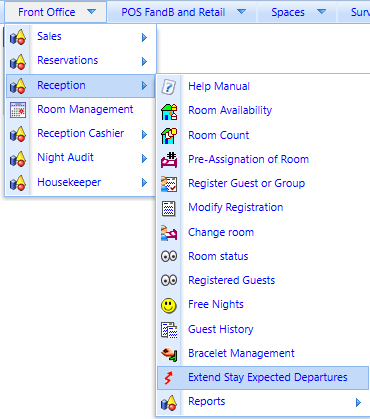Expand the Reception Cashier submenu arrow
Screen dimensions: 370x419
[x=144, y=134]
